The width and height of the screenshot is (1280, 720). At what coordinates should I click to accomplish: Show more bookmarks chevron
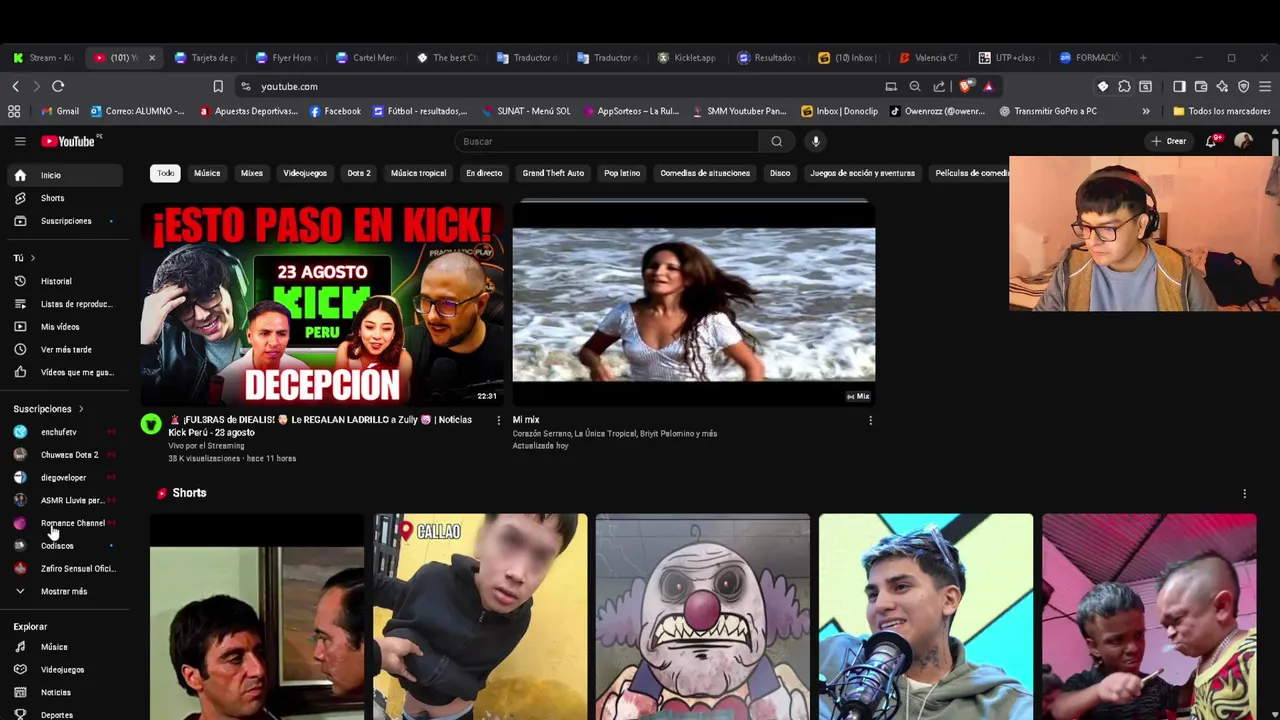tap(1146, 111)
